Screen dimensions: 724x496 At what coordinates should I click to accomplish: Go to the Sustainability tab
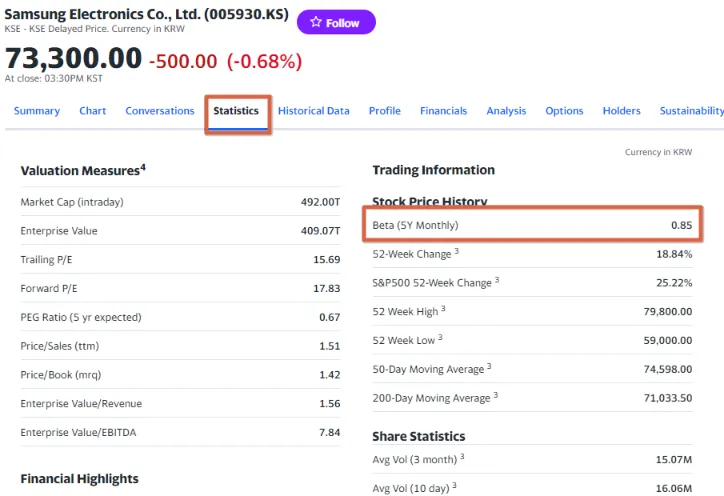(692, 111)
